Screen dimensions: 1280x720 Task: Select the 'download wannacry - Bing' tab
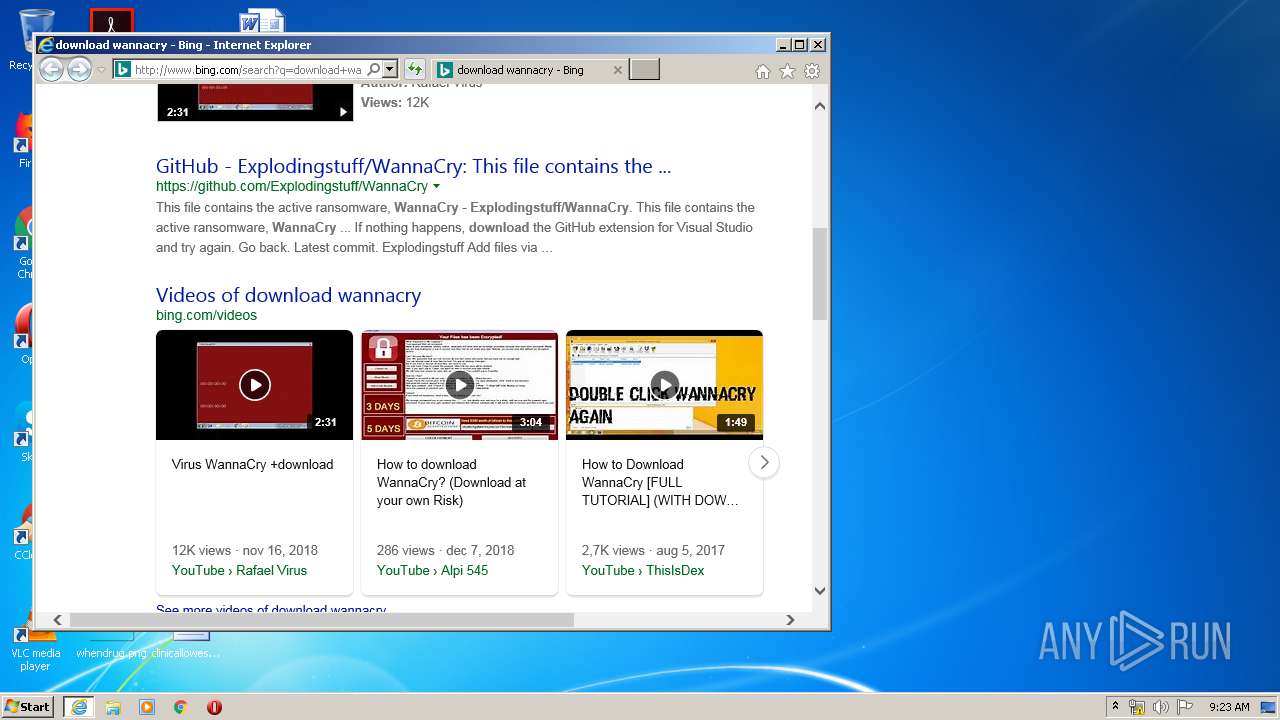530,70
